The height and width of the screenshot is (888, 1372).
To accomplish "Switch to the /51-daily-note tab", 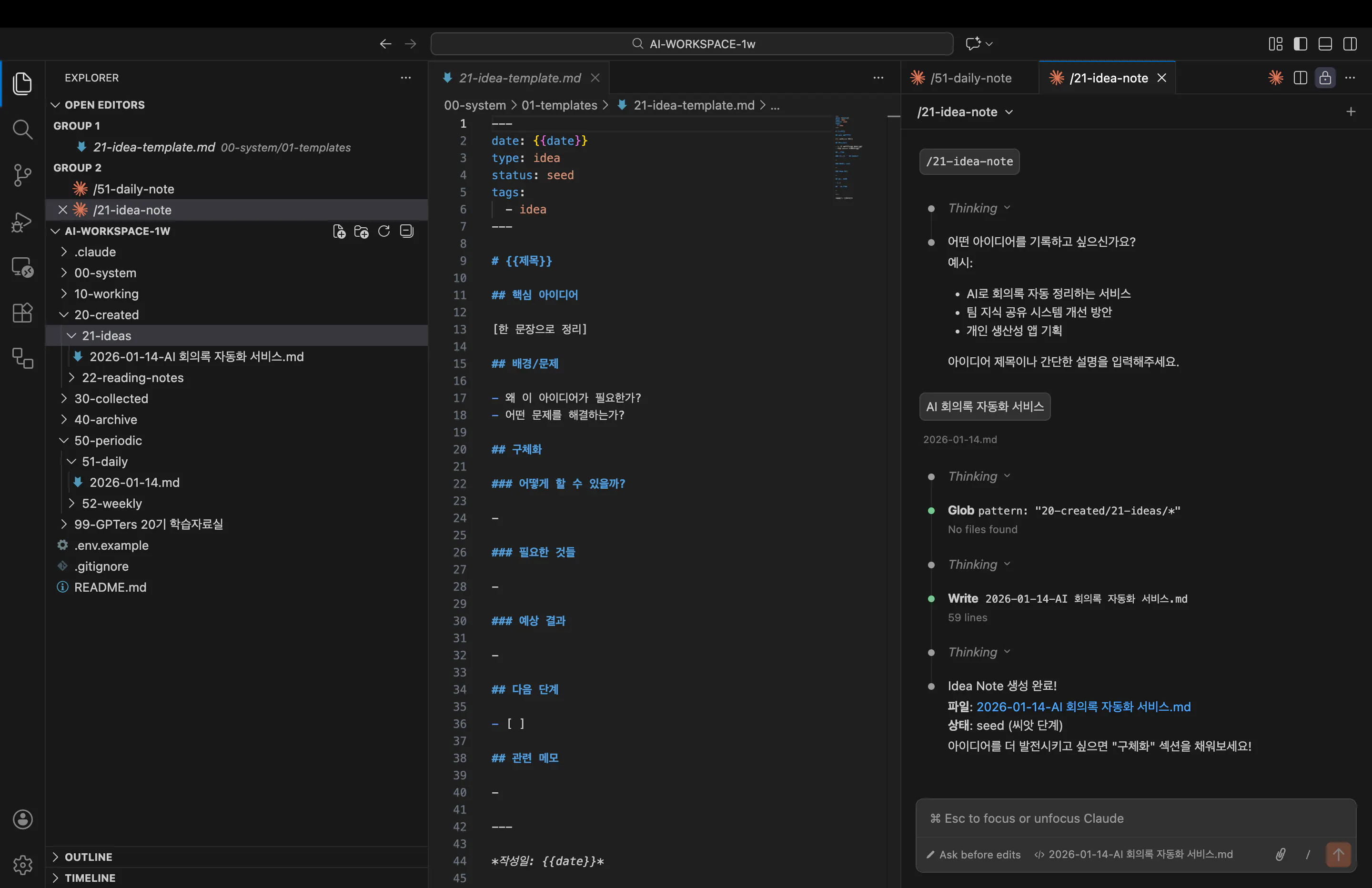I will click(970, 78).
